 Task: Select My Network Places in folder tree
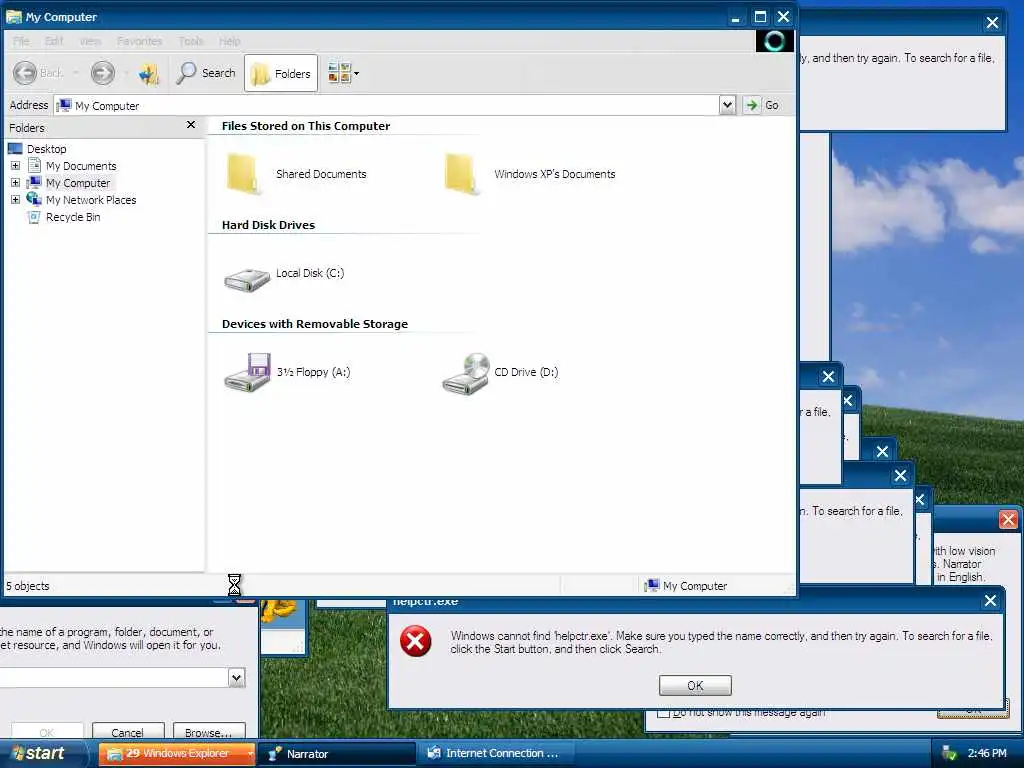[x=91, y=200]
